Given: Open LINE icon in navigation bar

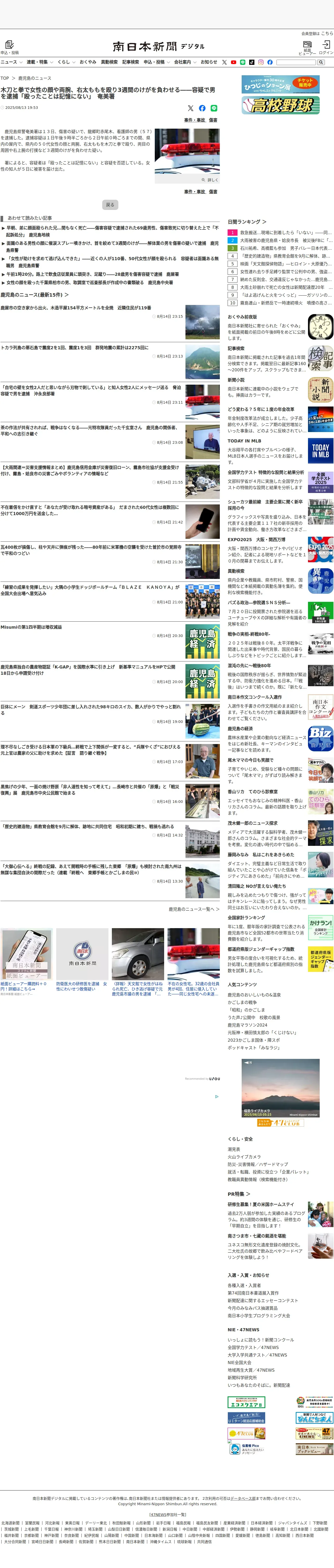Looking at the screenshot, I should [243, 62].
